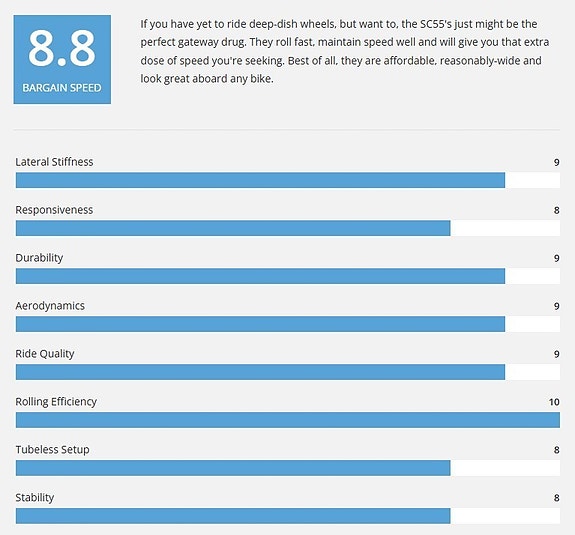Viewport: 575px width, 535px height.
Task: Select the Responsiveness label
Action: (54, 210)
